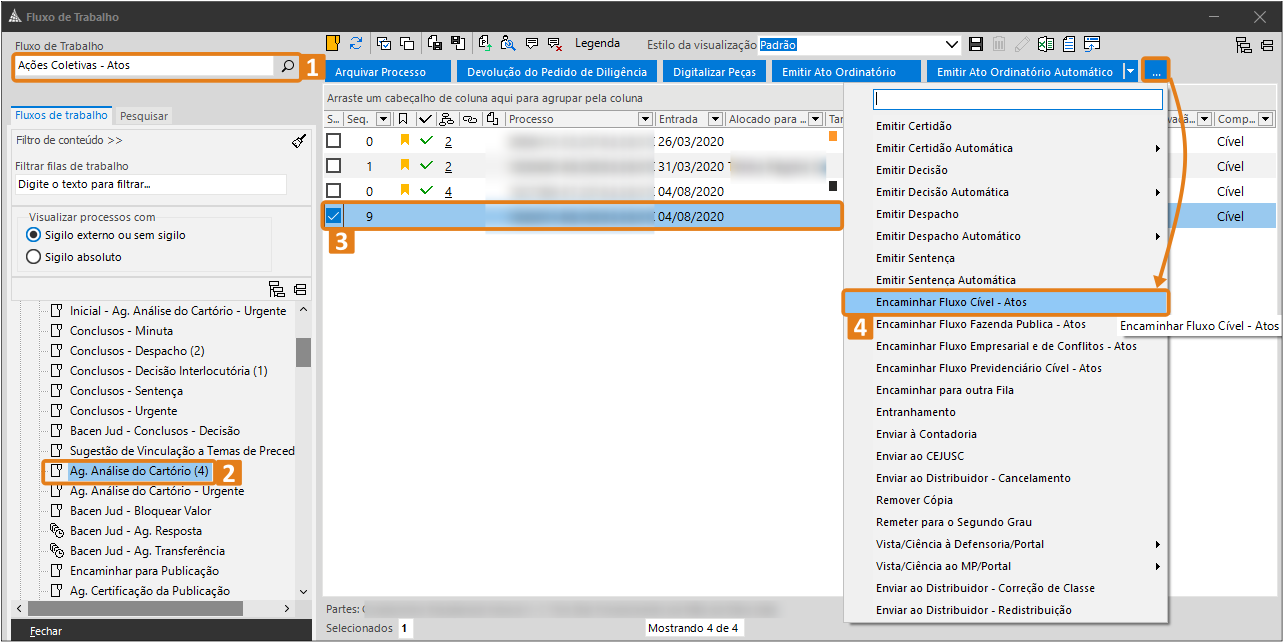Open Alocado para column filter dropdown
Image resolution: width=1283 pixels, height=642 pixels.
click(815, 119)
